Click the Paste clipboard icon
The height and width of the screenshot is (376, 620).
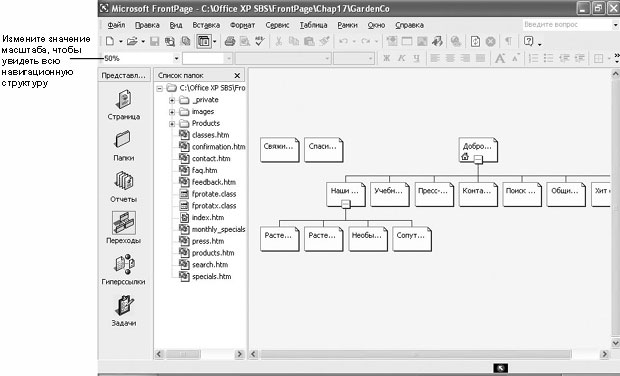click(309, 41)
